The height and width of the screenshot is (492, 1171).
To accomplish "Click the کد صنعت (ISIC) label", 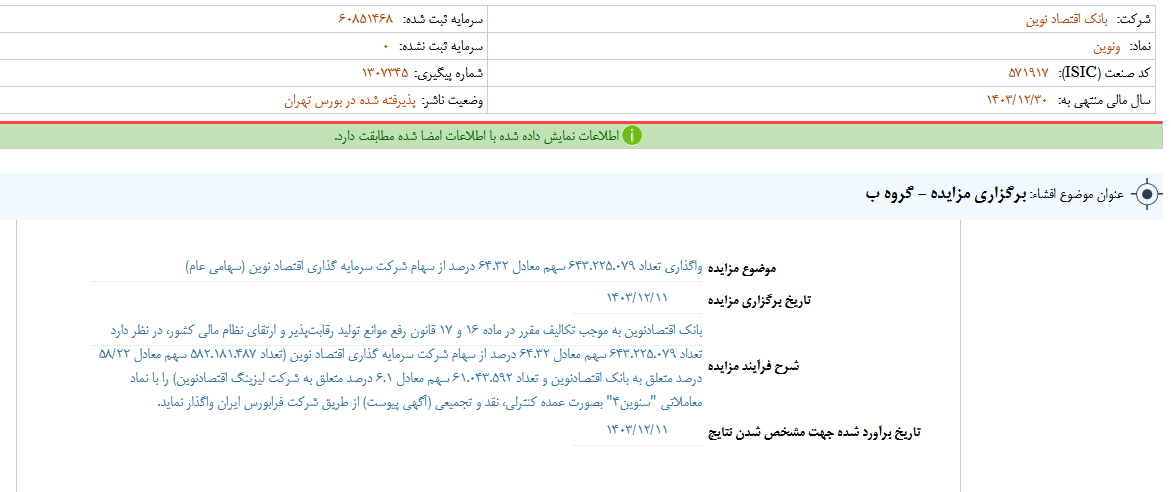I will [1106, 72].
